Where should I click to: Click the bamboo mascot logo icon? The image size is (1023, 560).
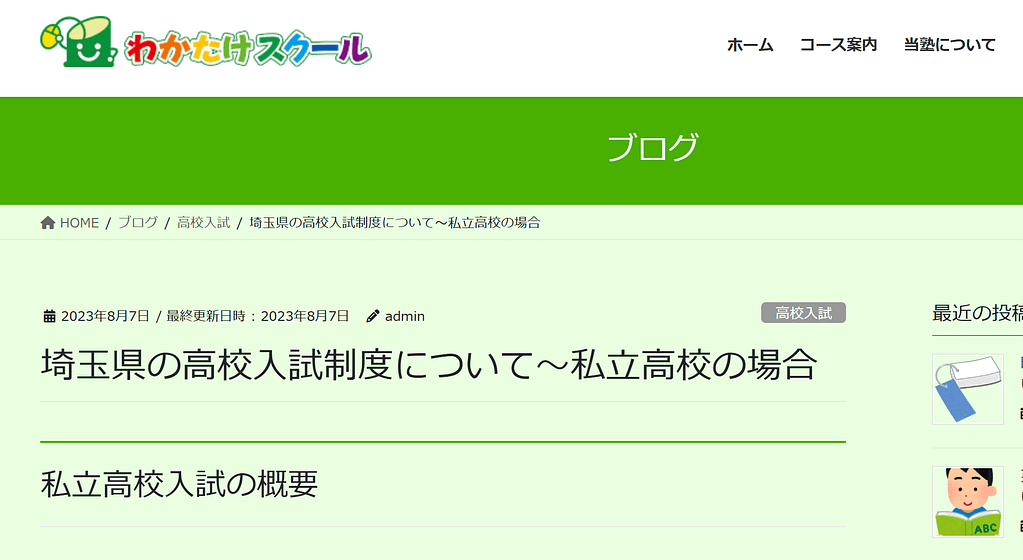click(x=80, y=43)
